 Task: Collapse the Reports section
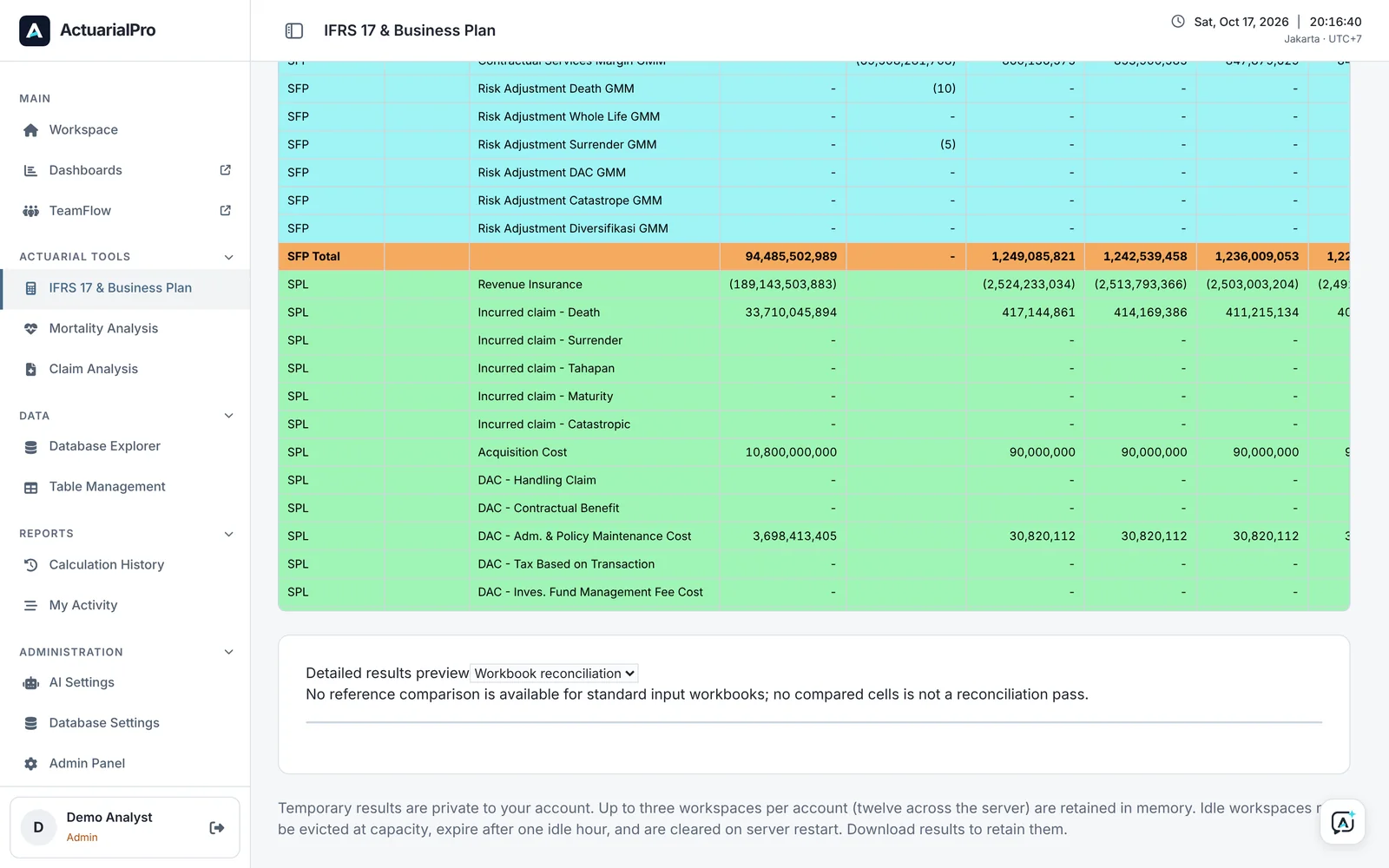[229, 534]
